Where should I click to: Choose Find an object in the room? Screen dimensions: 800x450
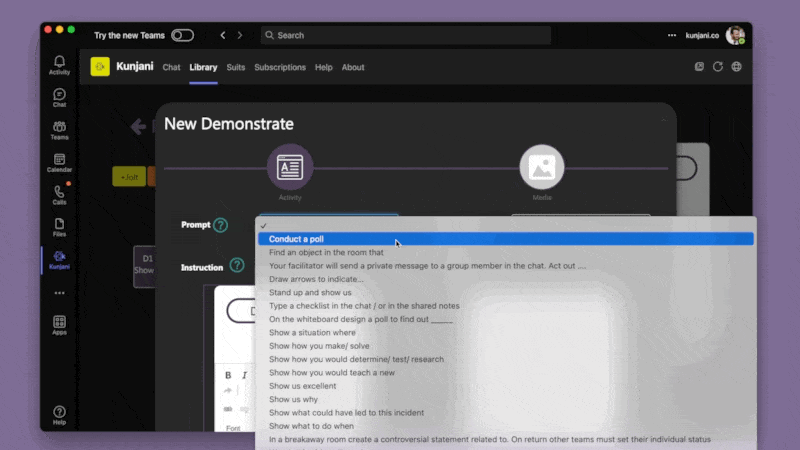tap(506, 252)
